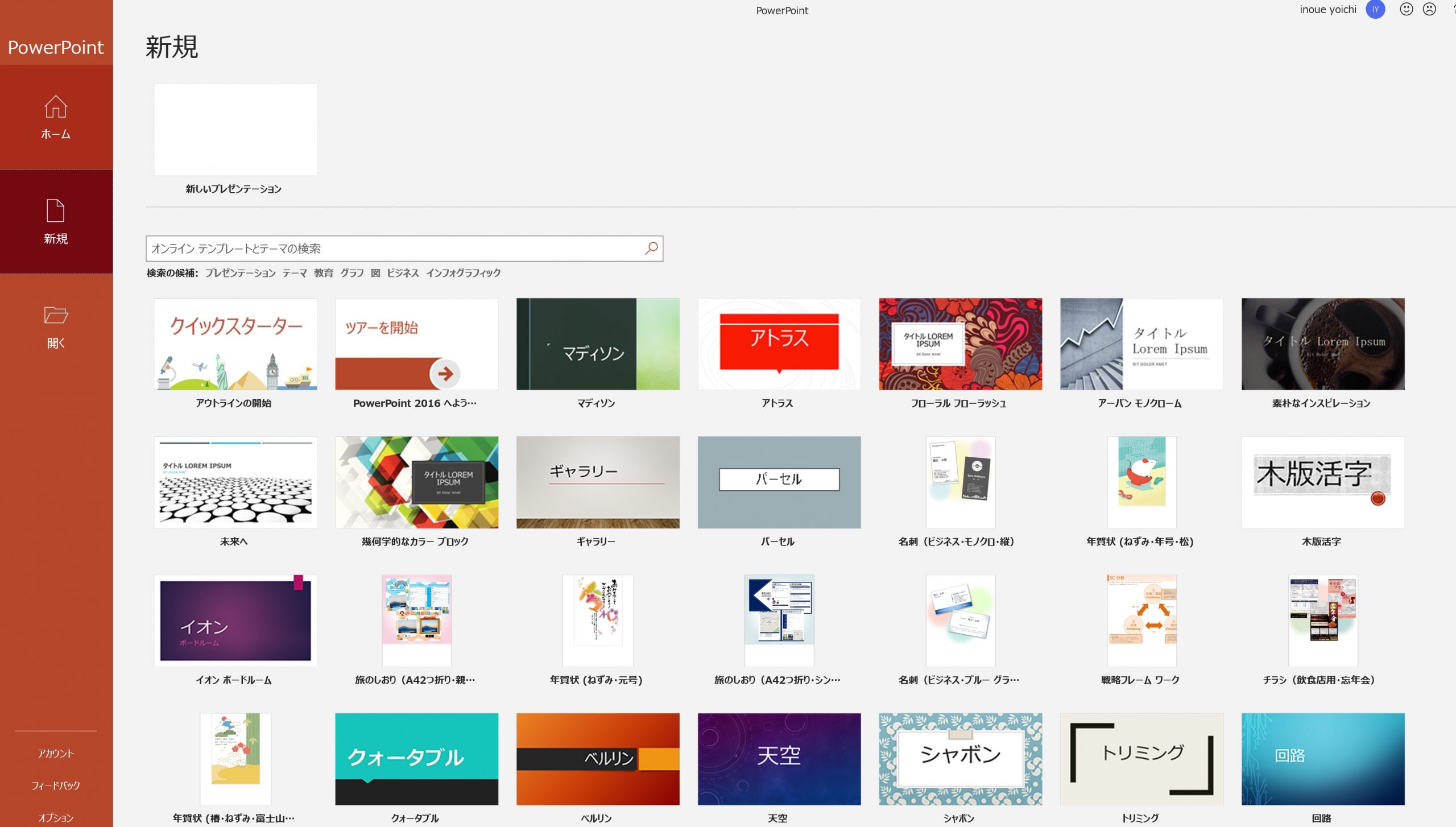Image resolution: width=1456 pixels, height=827 pixels.
Task: Click the smiley face feedback icon
Action: (1406, 9)
